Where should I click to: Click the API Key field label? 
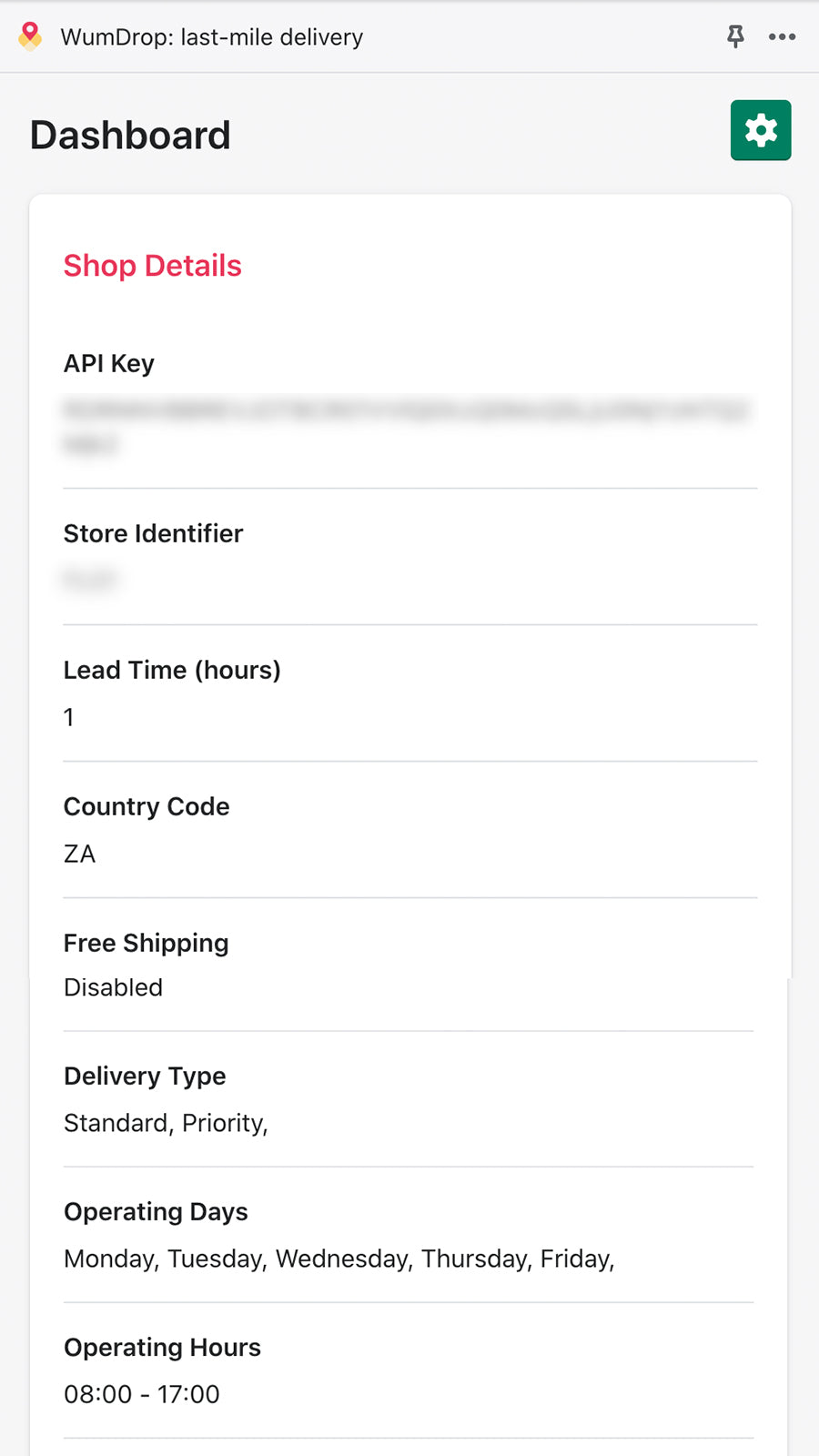coord(108,363)
